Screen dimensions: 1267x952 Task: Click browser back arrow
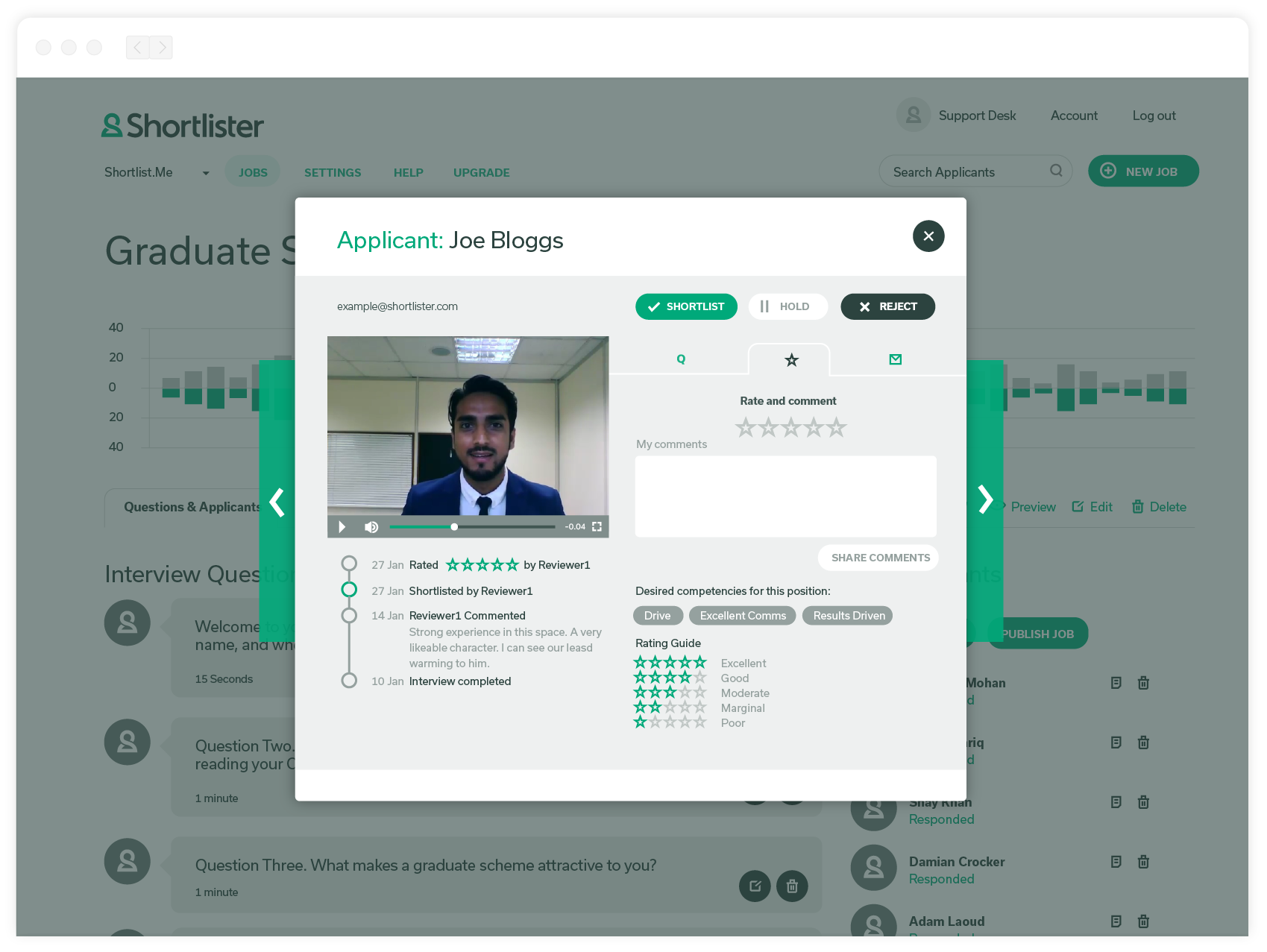137,48
